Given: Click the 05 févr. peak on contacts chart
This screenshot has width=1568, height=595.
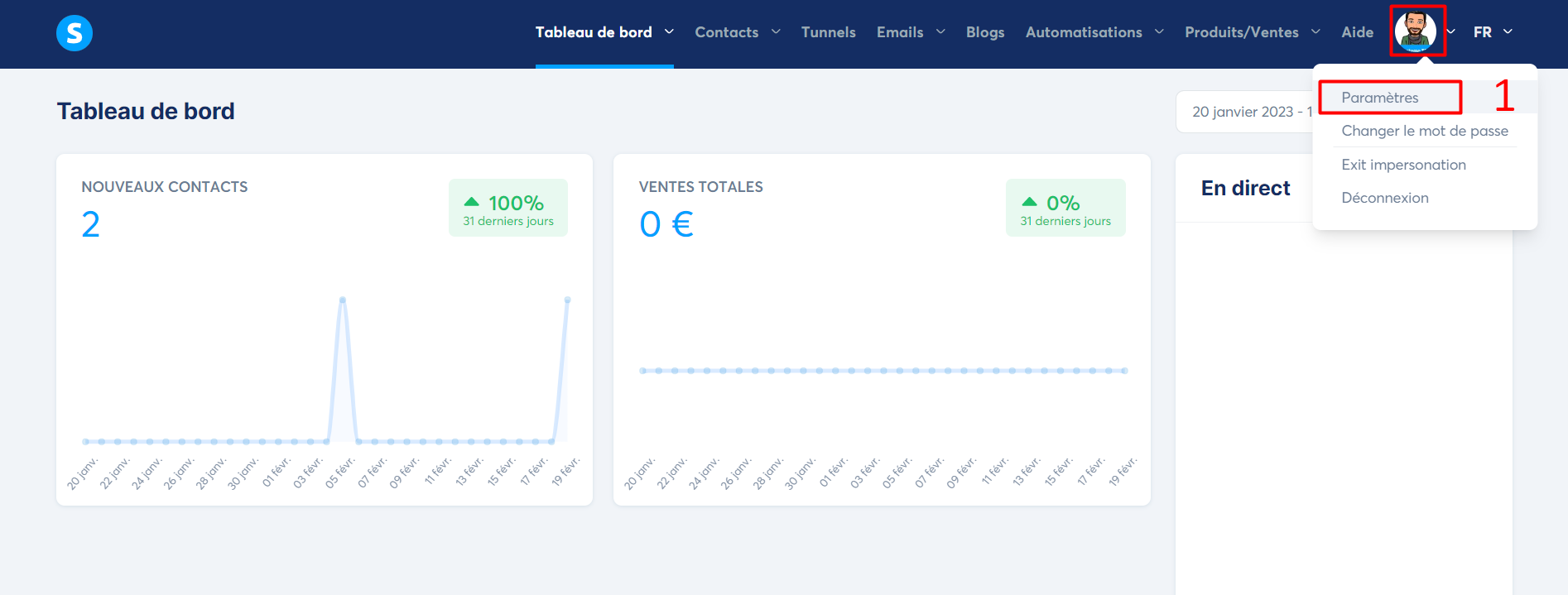Looking at the screenshot, I should click(343, 300).
